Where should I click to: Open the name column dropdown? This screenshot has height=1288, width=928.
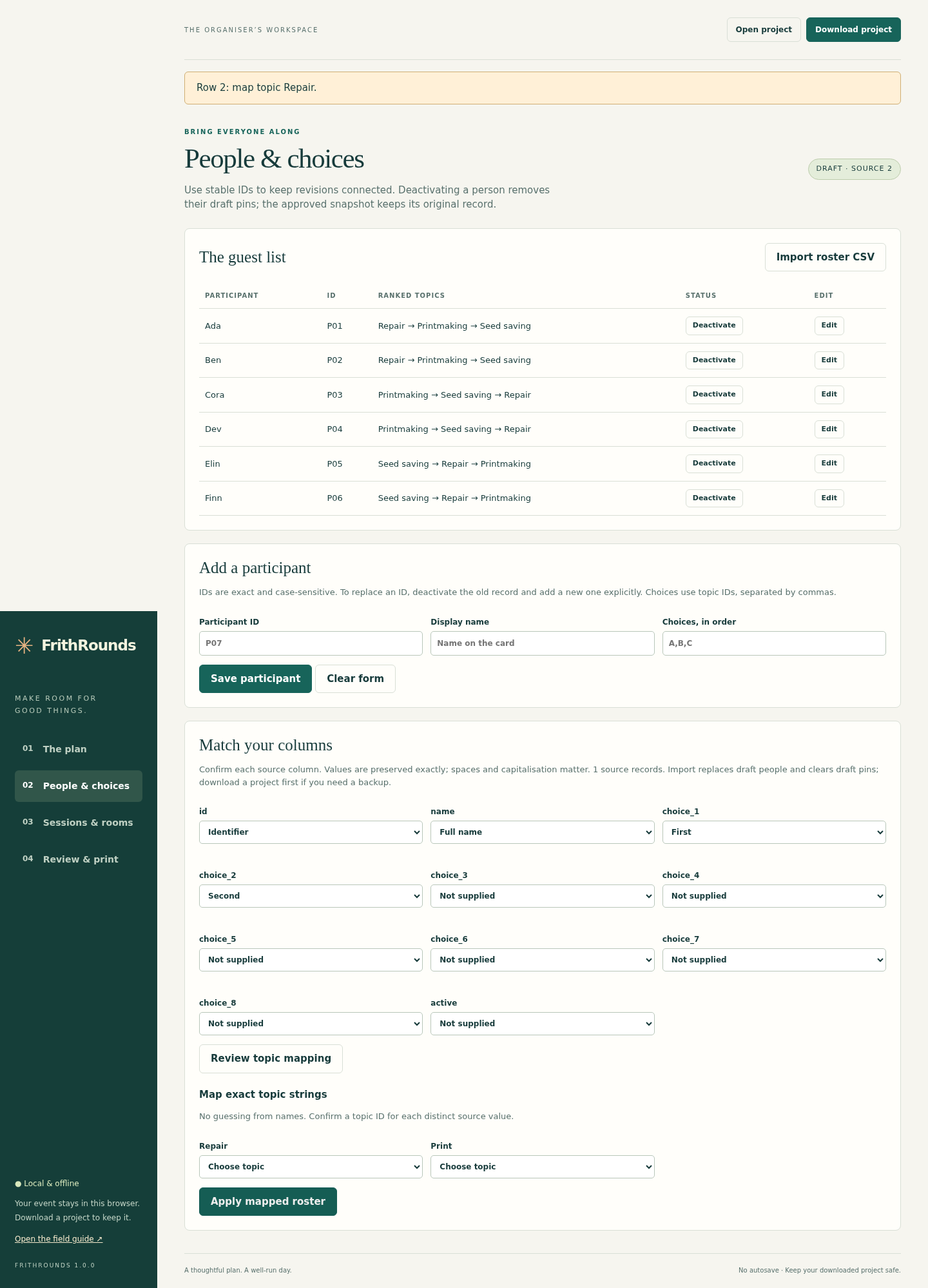pyautogui.click(x=542, y=832)
